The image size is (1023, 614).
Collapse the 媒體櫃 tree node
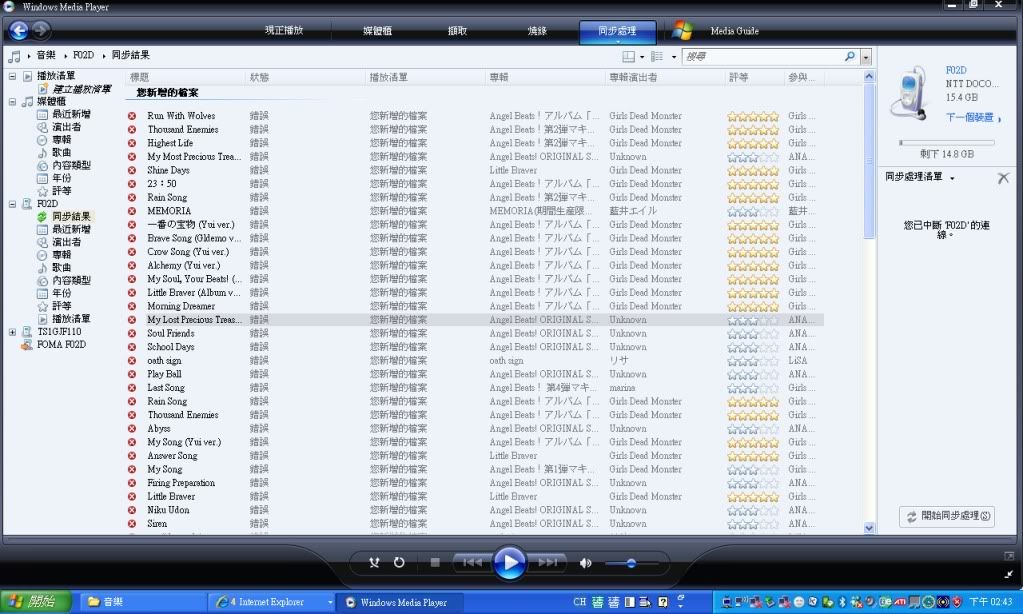[12, 102]
